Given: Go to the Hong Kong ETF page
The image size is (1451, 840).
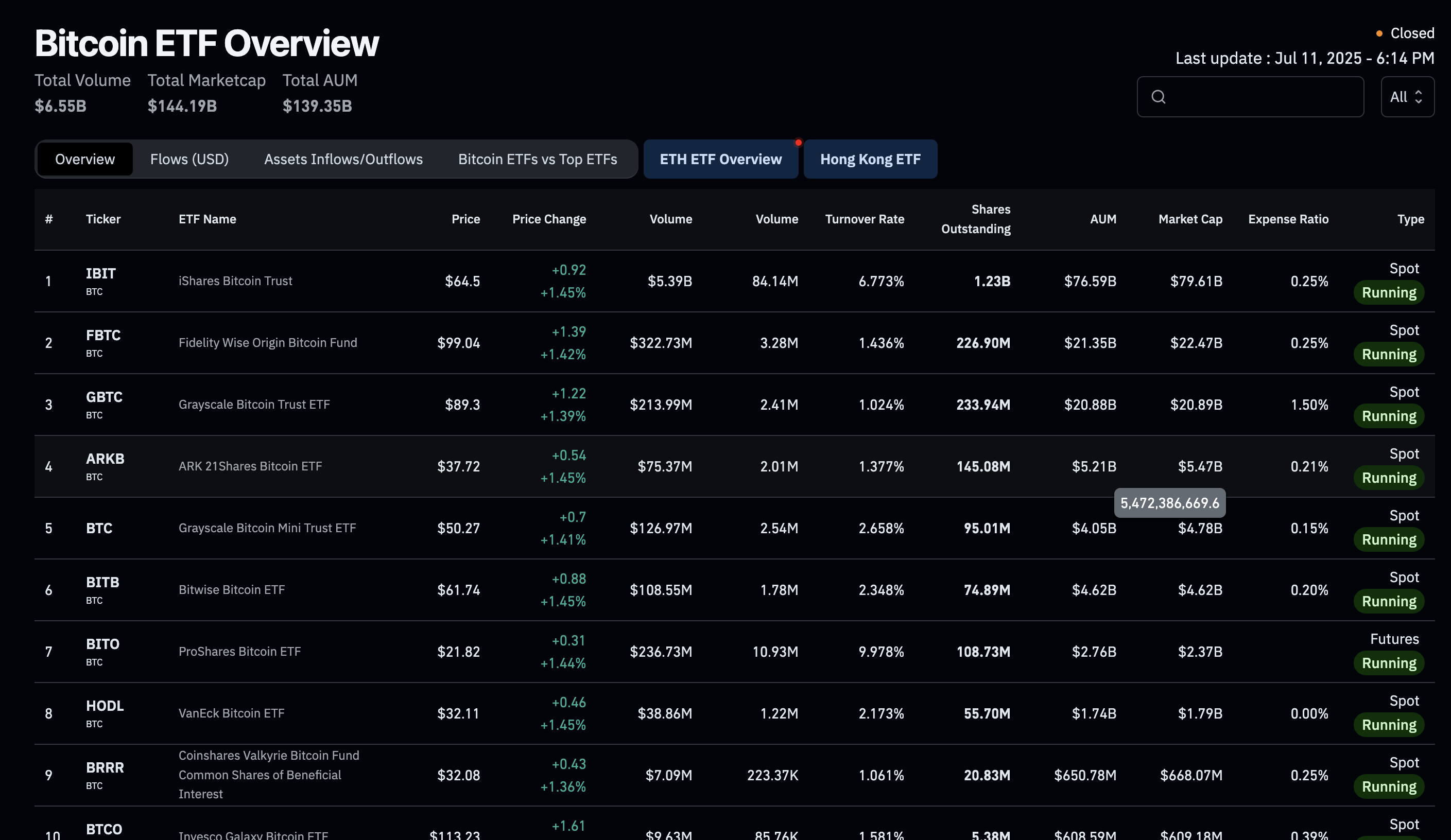Looking at the screenshot, I should coord(870,159).
